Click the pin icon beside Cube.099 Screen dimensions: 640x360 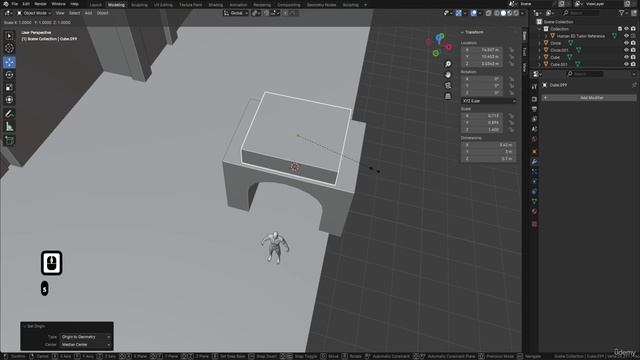pos(634,85)
